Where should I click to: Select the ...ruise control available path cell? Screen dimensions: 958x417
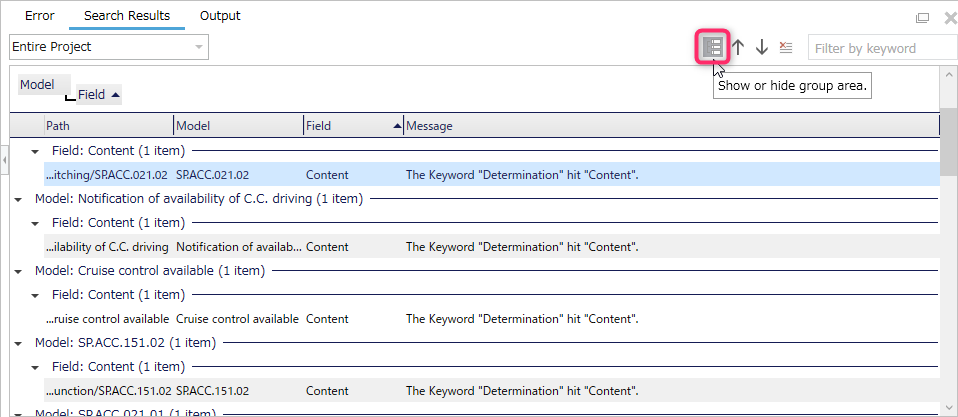click(x=108, y=319)
